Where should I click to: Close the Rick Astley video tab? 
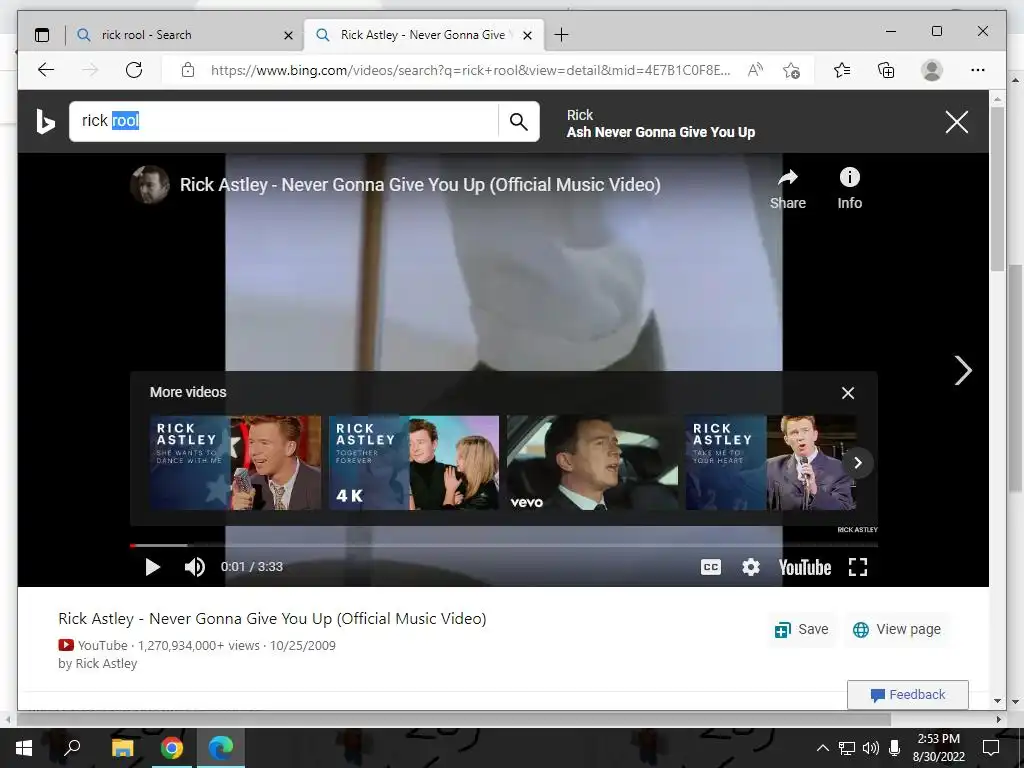528,36
